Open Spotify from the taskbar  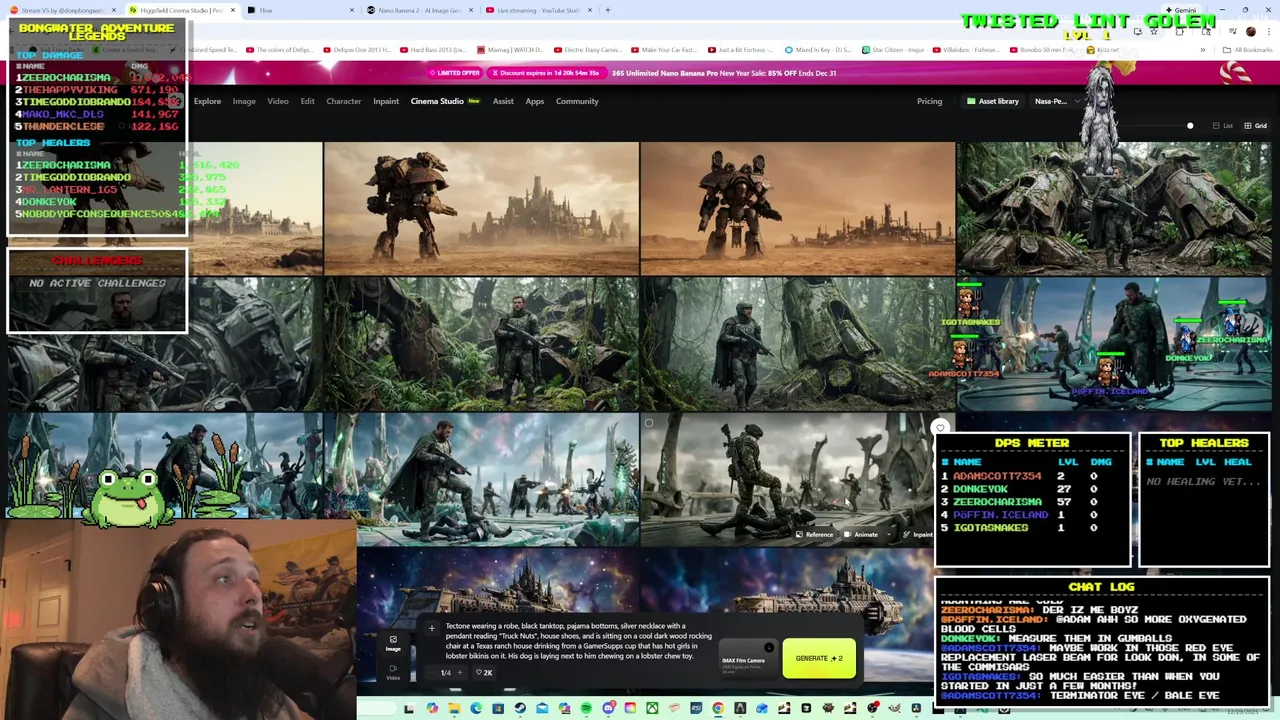point(586,709)
